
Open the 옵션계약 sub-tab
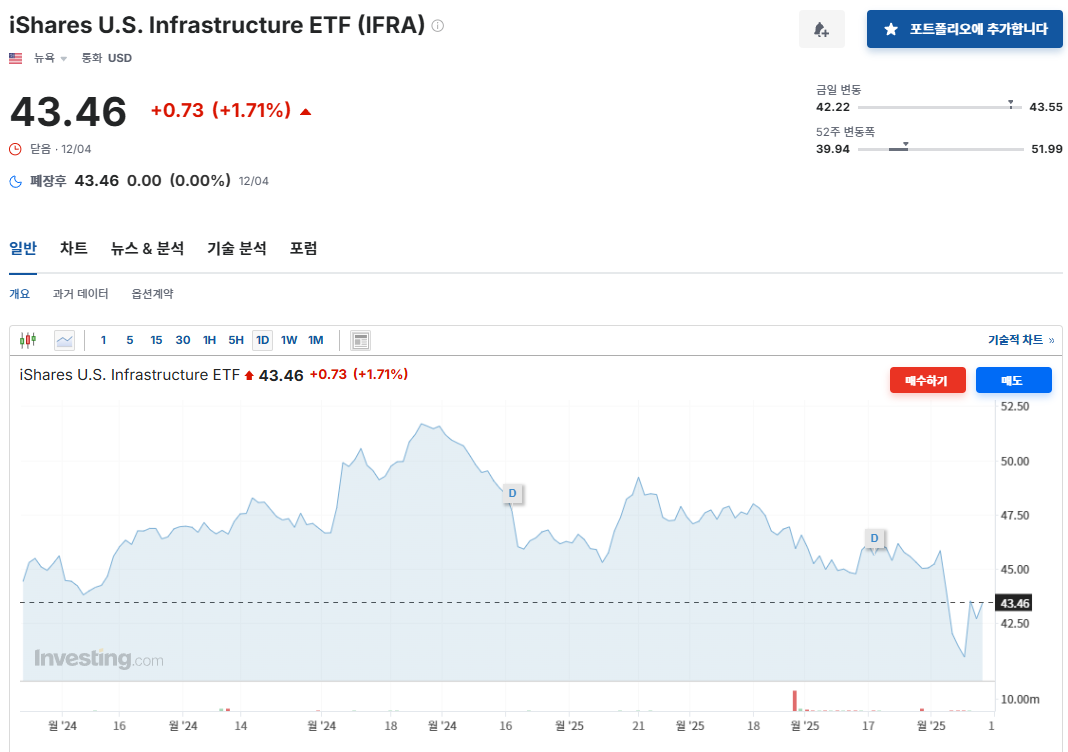(x=152, y=294)
